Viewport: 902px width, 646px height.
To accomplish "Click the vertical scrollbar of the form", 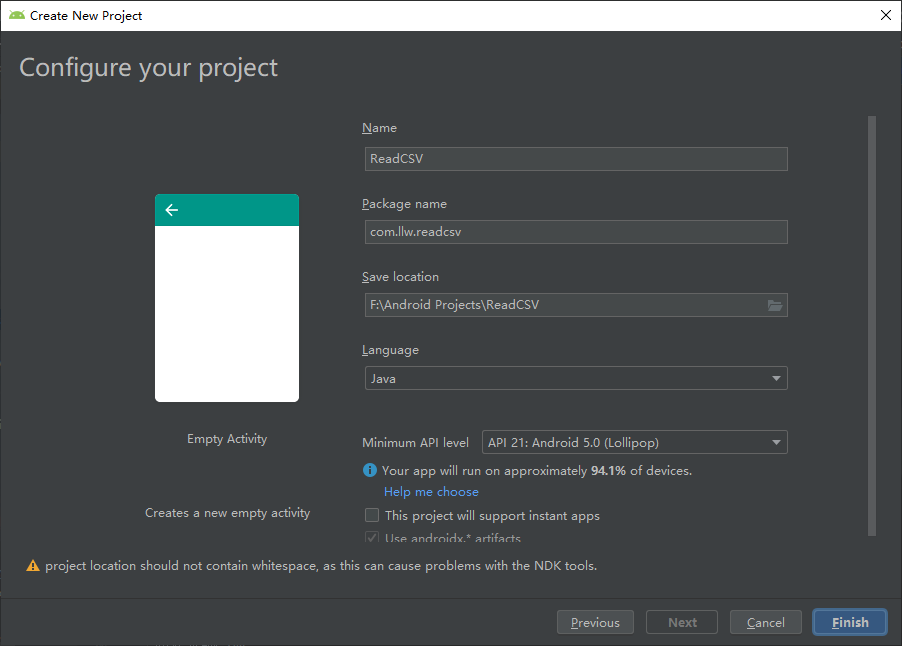I will (872, 326).
